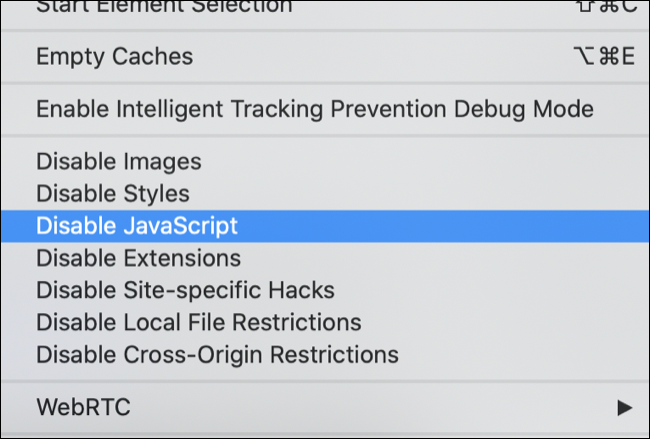Toggle Disable Styles option
The width and height of the screenshot is (650, 439).
(113, 193)
